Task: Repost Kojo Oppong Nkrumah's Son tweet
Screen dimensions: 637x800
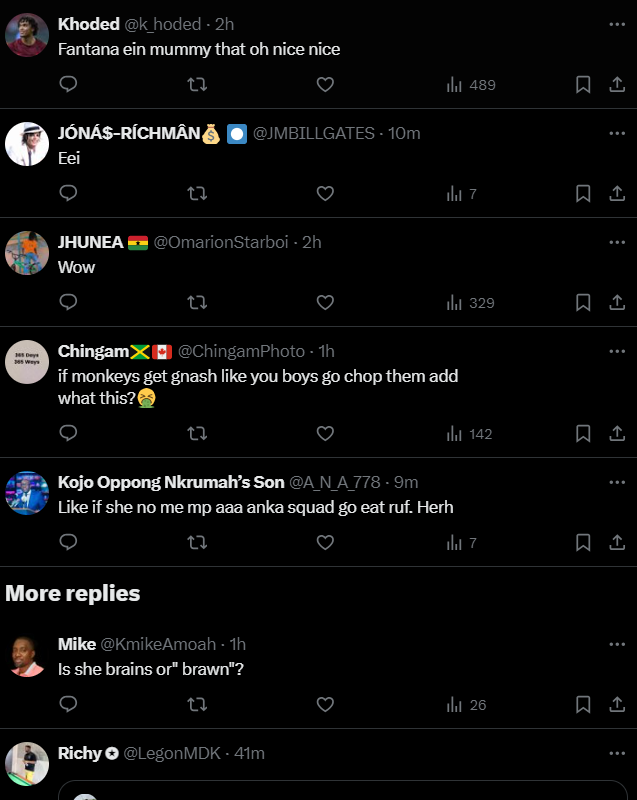Action: [197, 542]
